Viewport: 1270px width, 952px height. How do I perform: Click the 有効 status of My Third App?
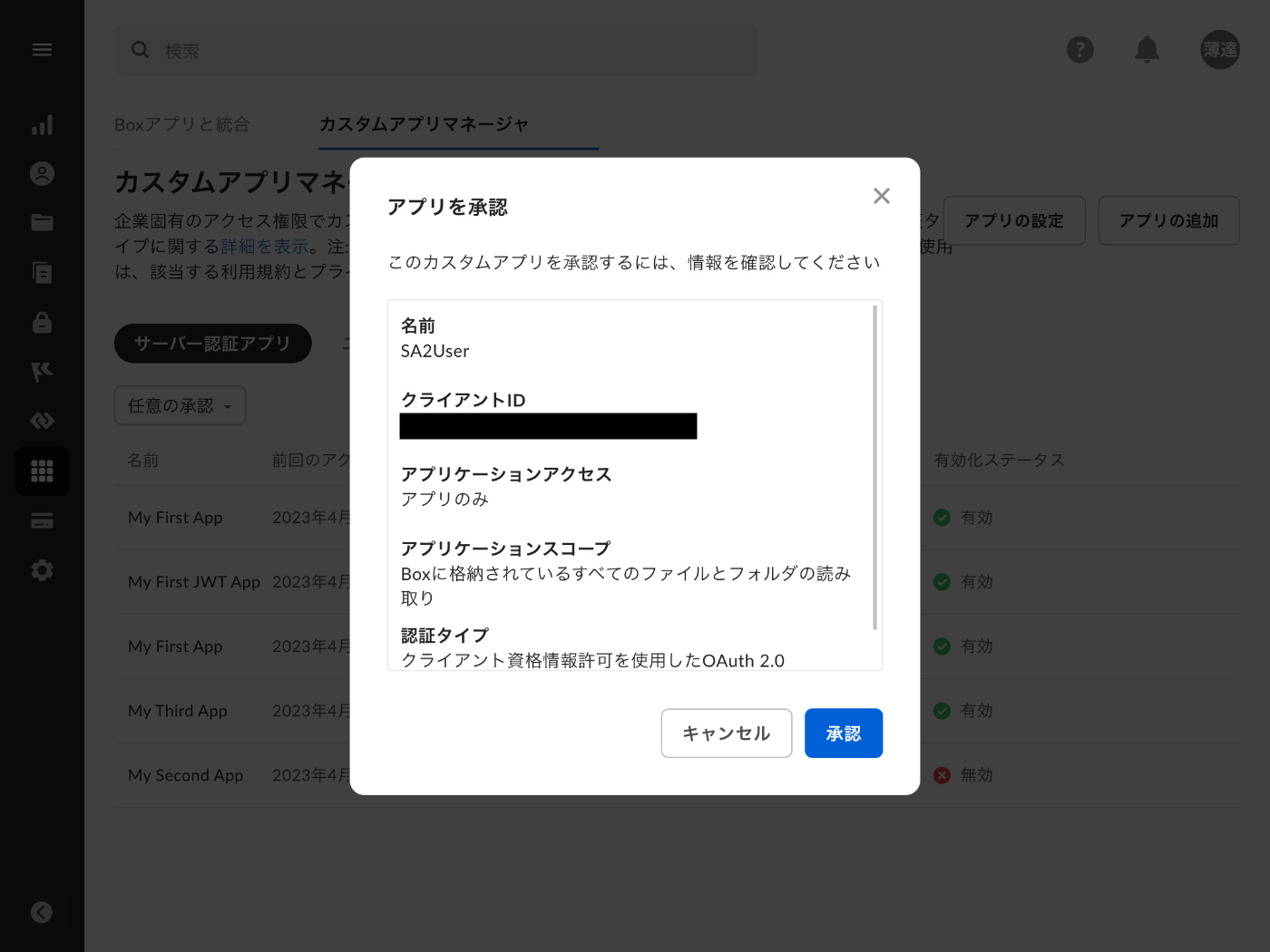click(963, 711)
